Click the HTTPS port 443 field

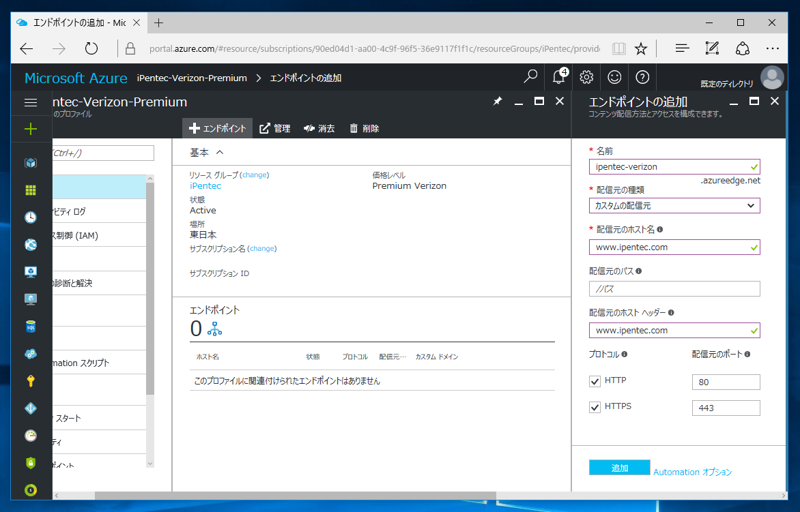pos(726,408)
